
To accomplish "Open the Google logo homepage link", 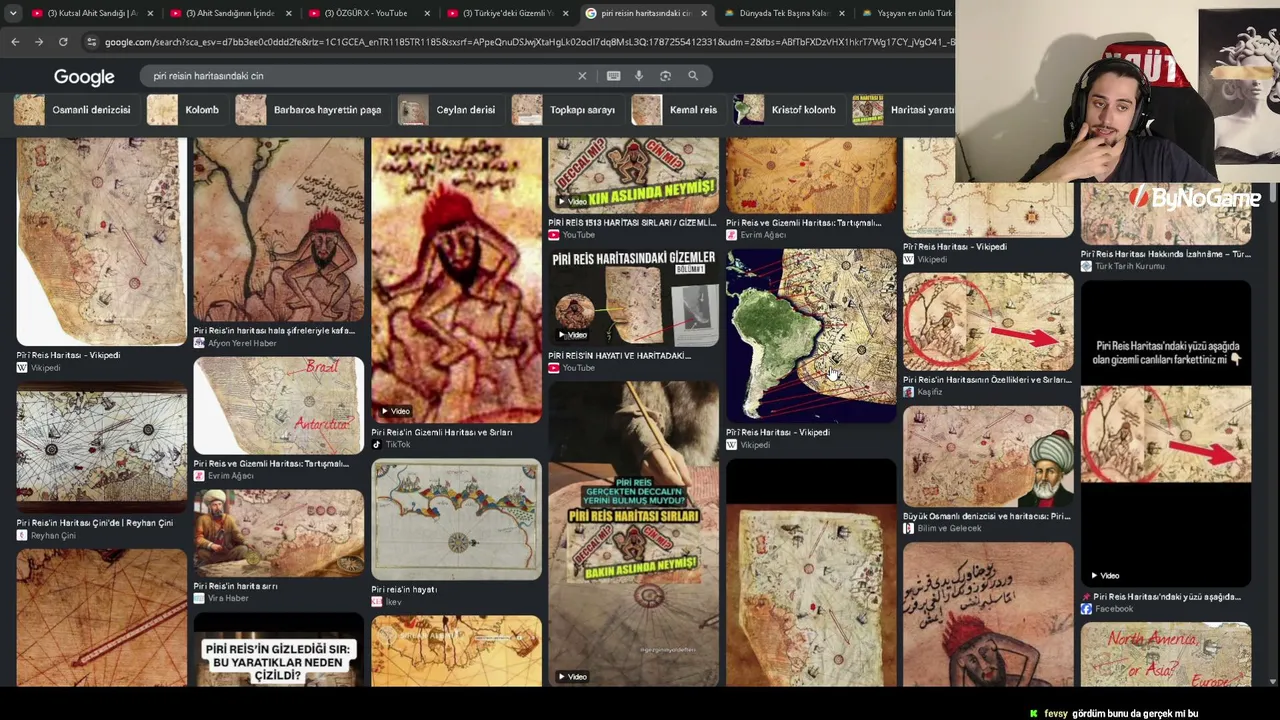I will [x=84, y=77].
